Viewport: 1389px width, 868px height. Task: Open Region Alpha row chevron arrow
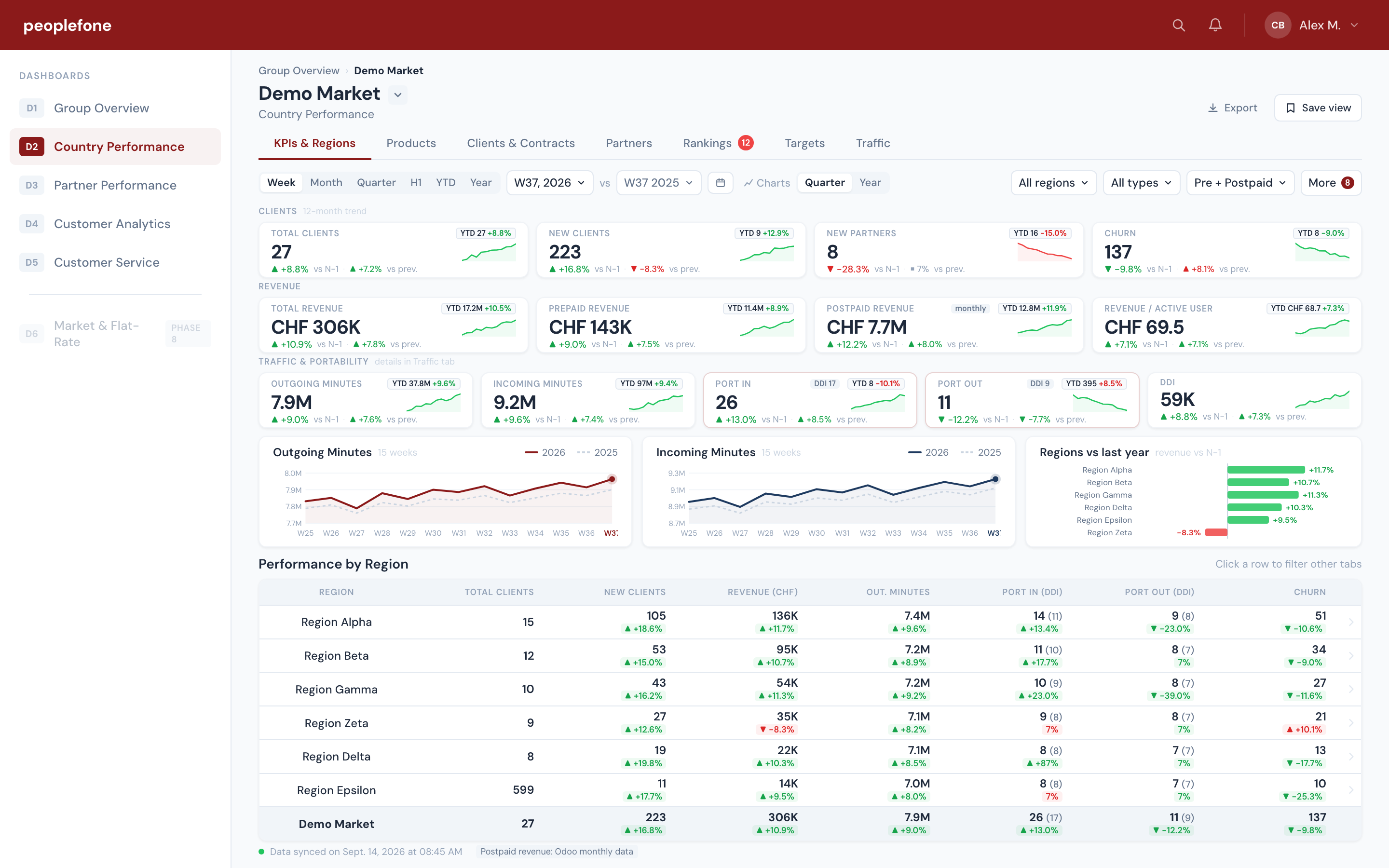point(1351,622)
